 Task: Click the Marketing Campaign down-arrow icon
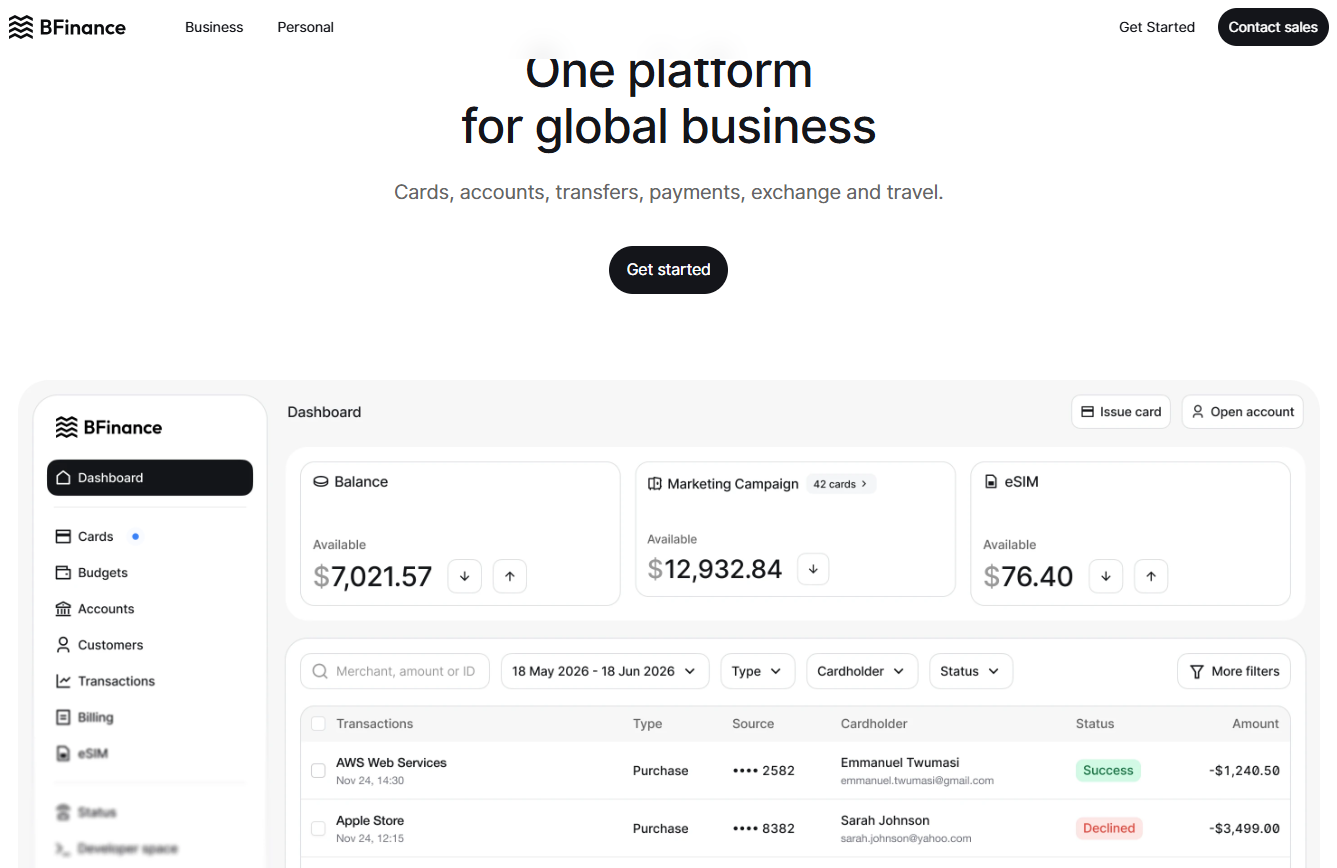tap(813, 569)
